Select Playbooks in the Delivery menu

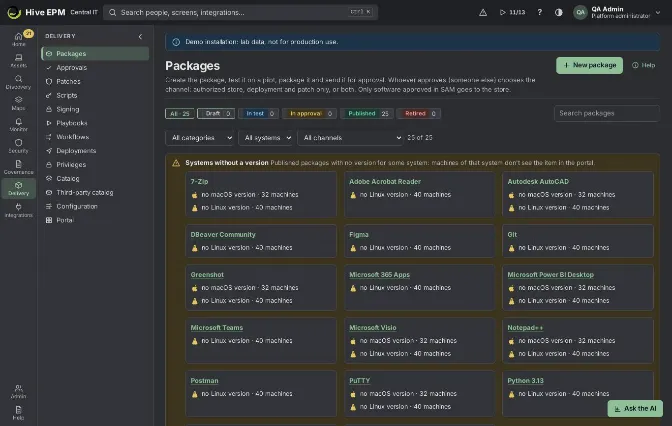tap(95, 123)
